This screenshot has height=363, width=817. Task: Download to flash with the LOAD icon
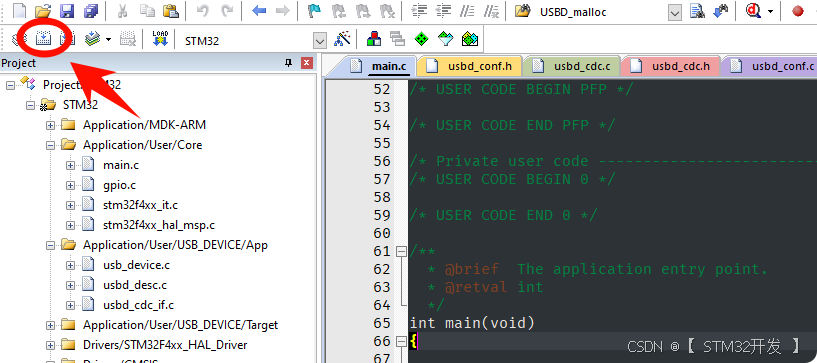pos(160,39)
